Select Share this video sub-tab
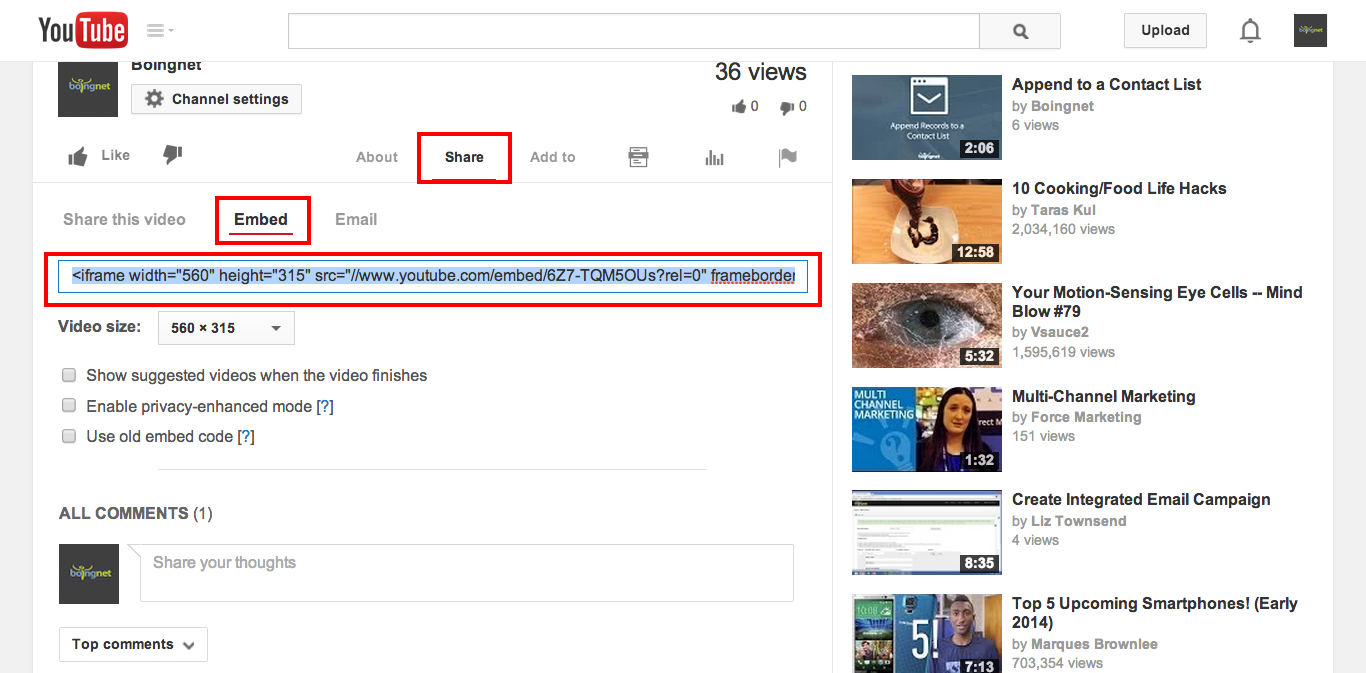1366x673 pixels. coord(124,219)
